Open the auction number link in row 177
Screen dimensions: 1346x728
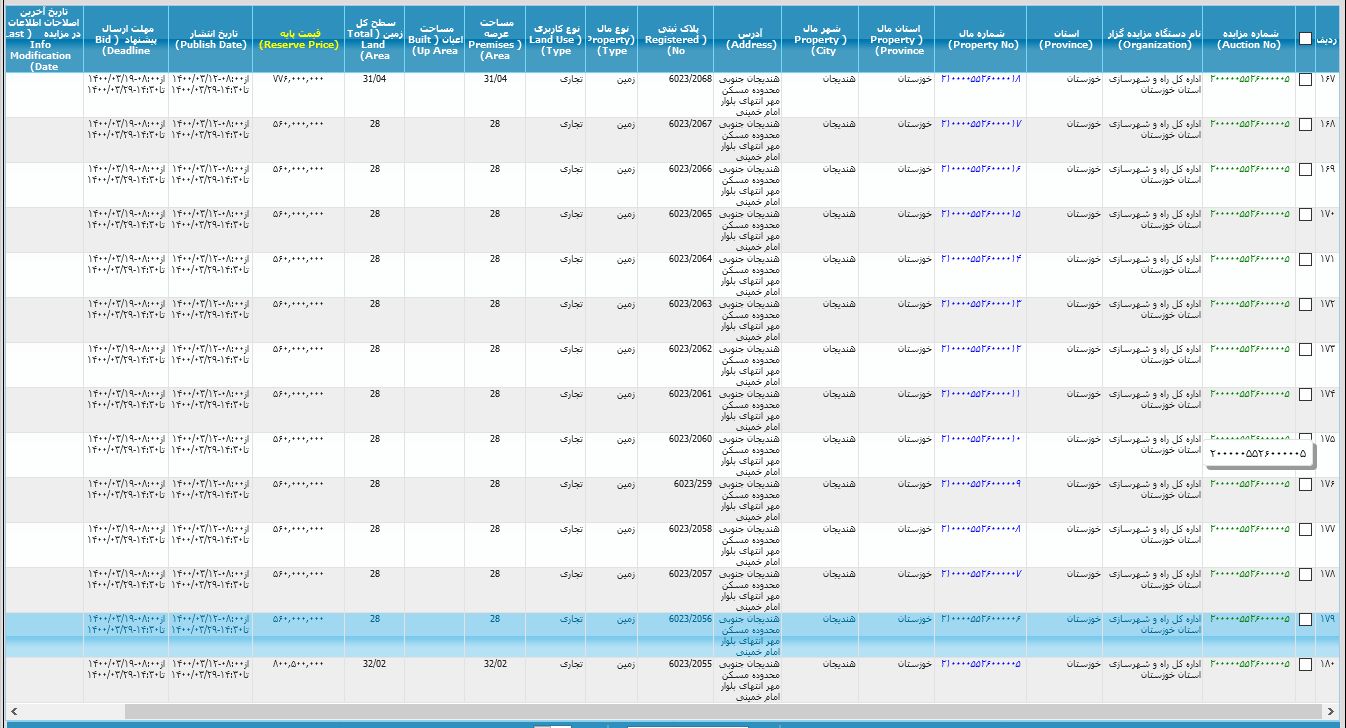(1250, 529)
